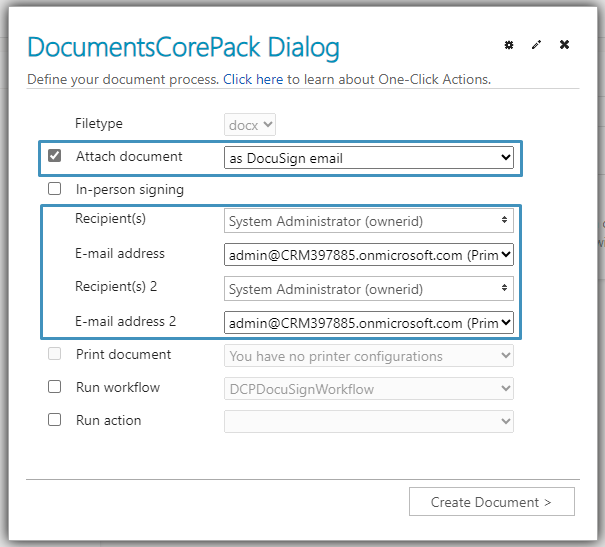Image resolution: width=605 pixels, height=547 pixels.
Task: Open the E-mail address 2 dropdown
Action: click(x=369, y=322)
